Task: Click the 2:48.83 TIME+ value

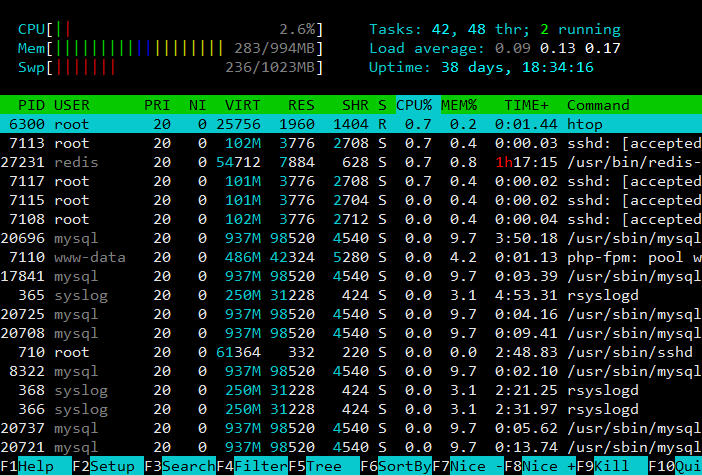Action: 526,352
